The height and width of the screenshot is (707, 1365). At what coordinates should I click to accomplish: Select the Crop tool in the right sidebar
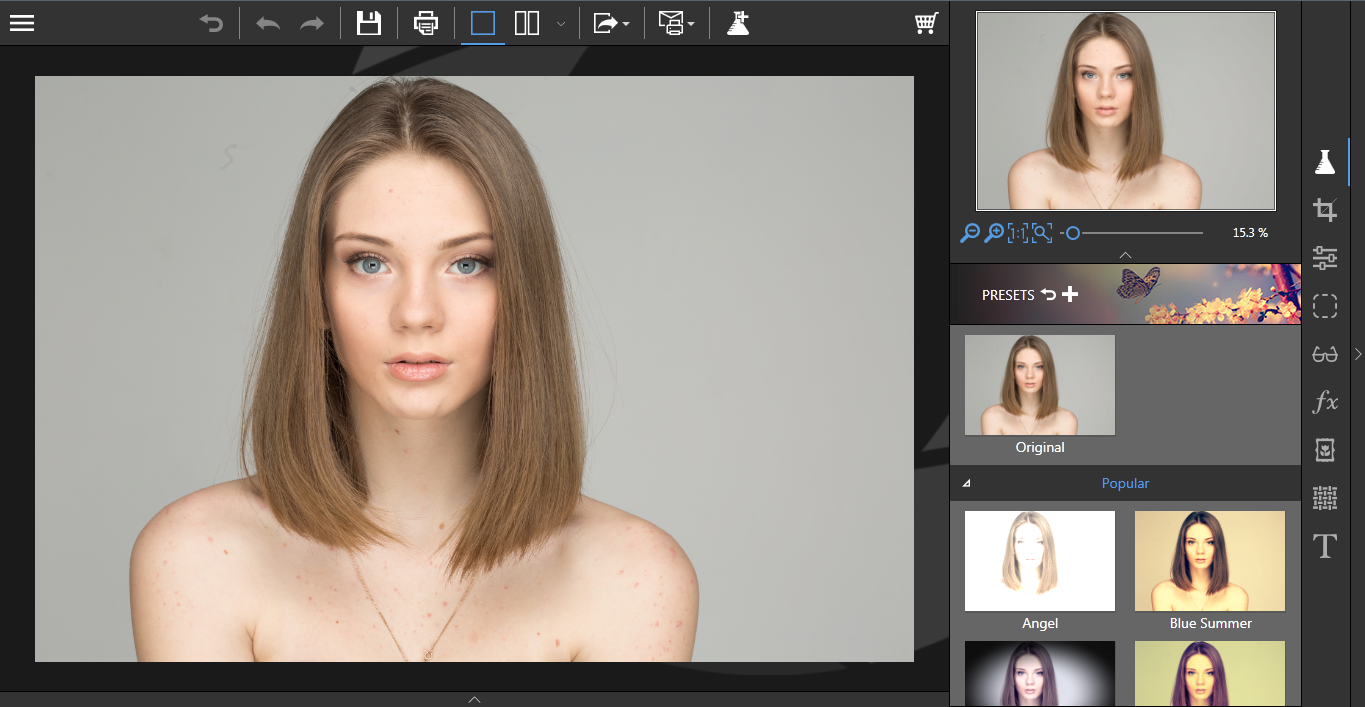pyautogui.click(x=1325, y=209)
